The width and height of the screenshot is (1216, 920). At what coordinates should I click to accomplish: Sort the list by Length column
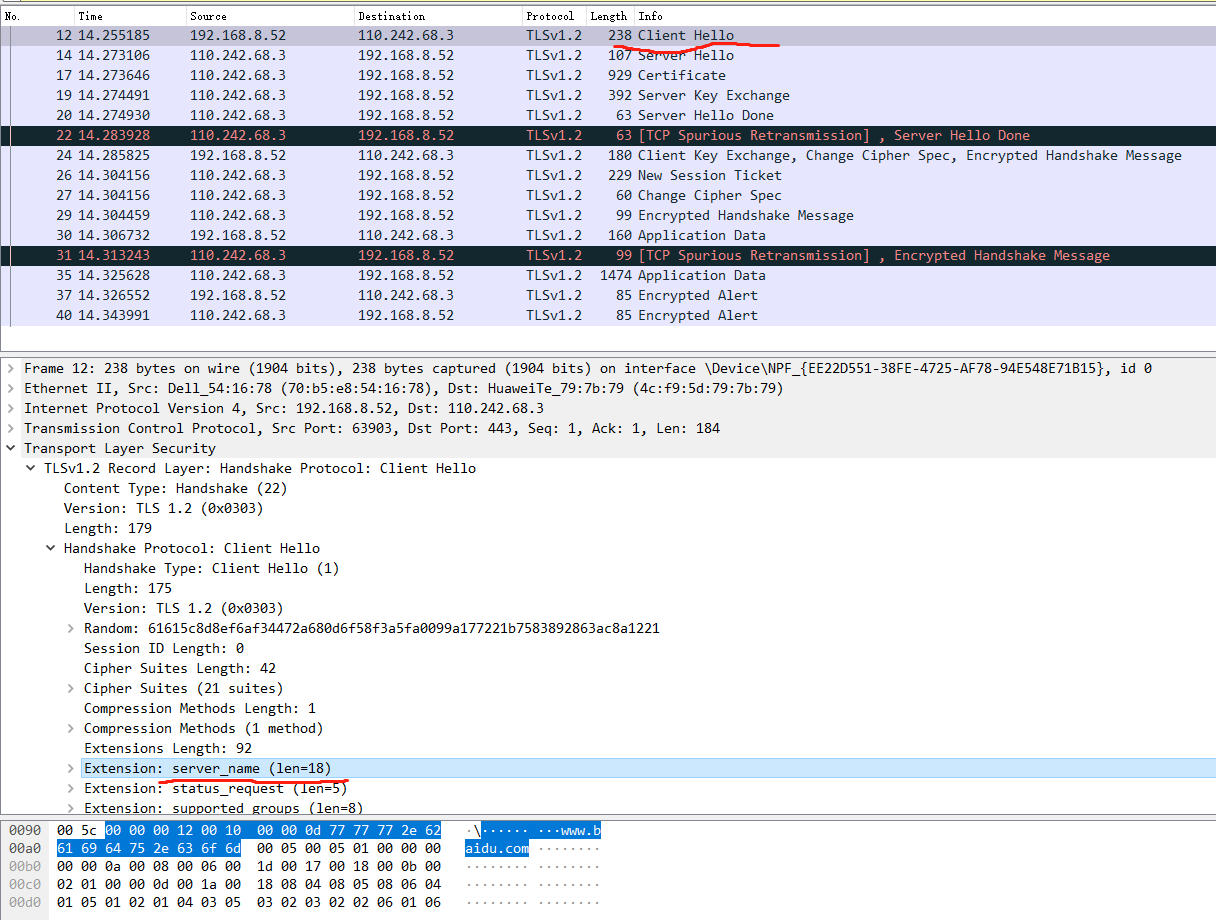pos(608,16)
